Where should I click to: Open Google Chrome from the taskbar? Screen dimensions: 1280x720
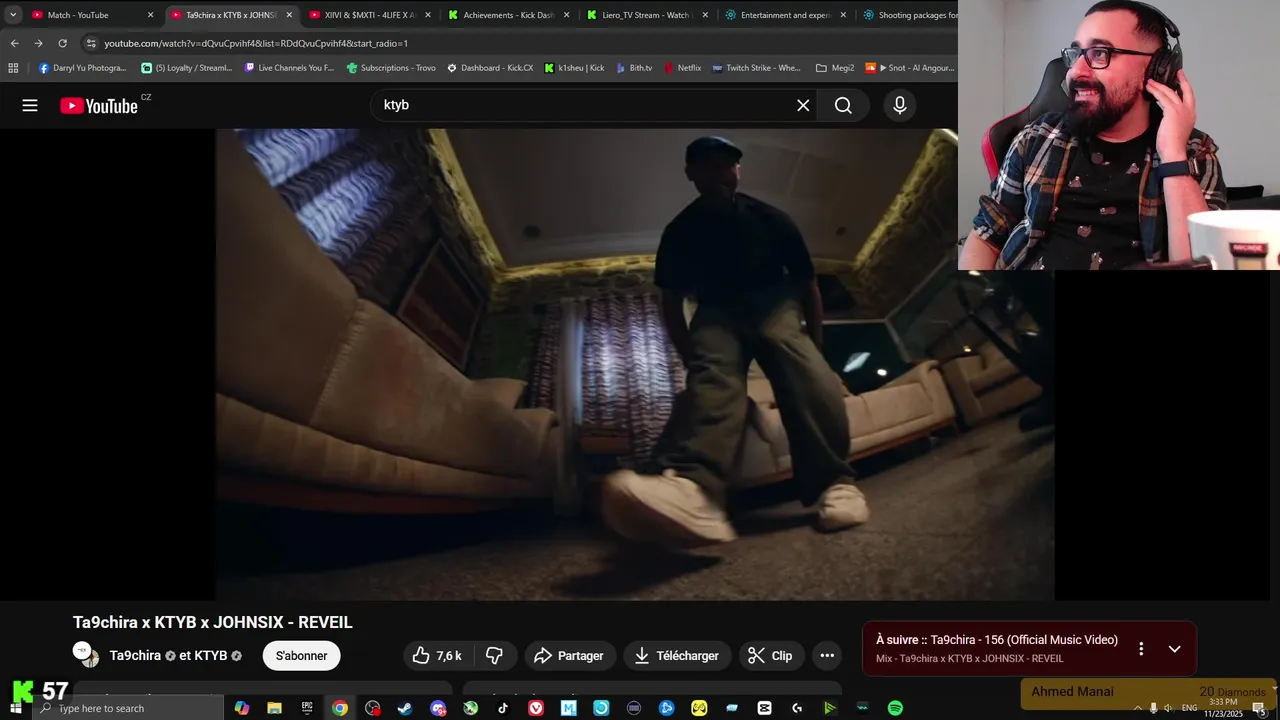[340, 708]
